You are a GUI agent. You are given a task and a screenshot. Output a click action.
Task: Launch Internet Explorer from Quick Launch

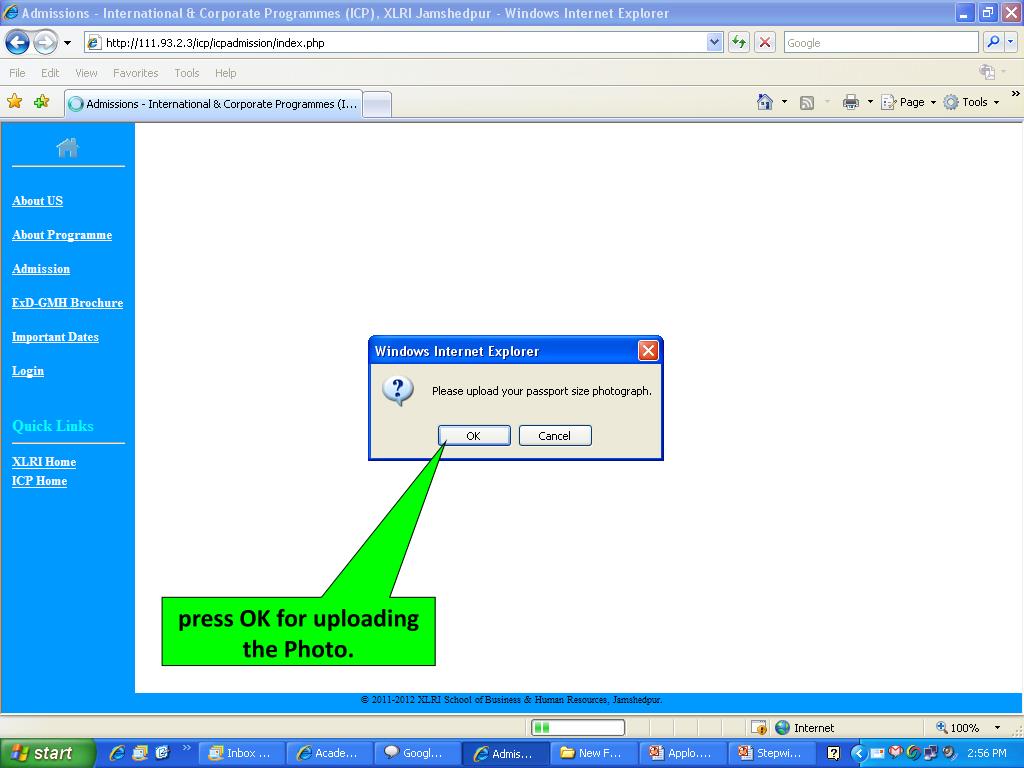pyautogui.click(x=117, y=753)
